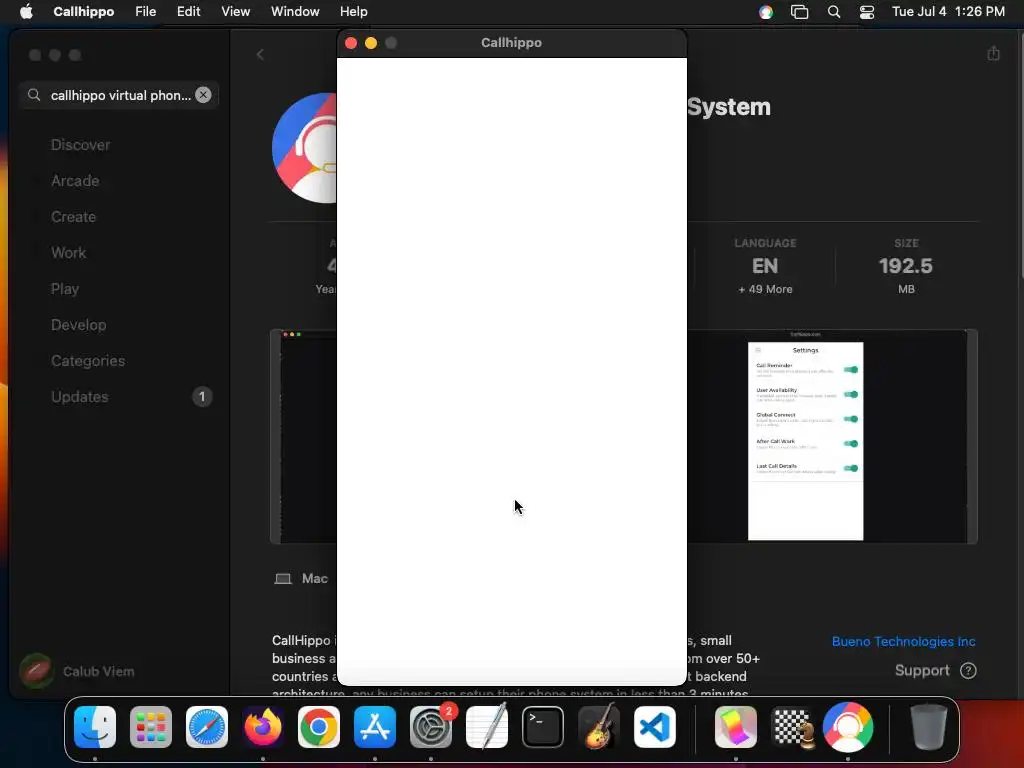Open Firefox from the Dock
The height and width of the screenshot is (768, 1024).
(x=263, y=727)
